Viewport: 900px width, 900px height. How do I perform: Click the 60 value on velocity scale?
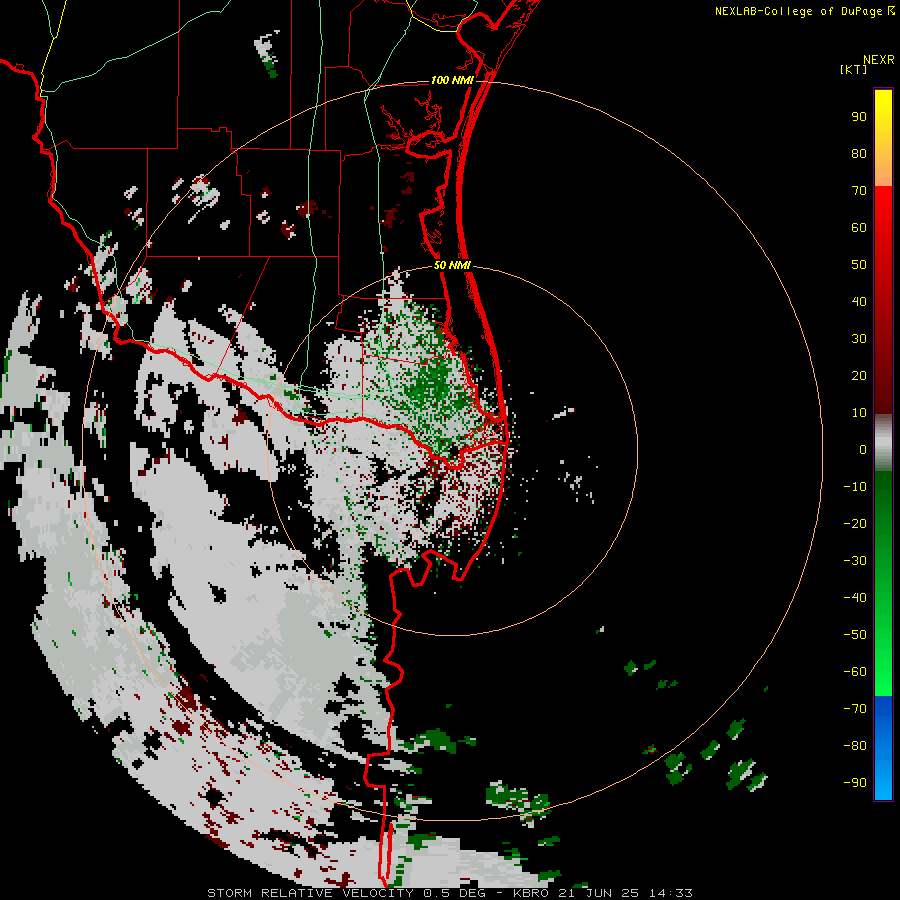tap(859, 228)
